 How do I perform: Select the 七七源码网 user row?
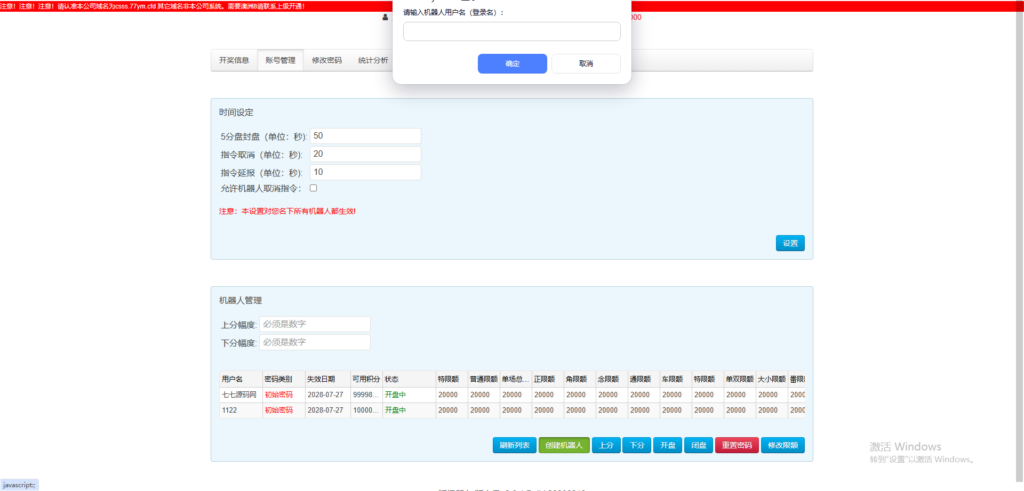[x=512, y=394]
